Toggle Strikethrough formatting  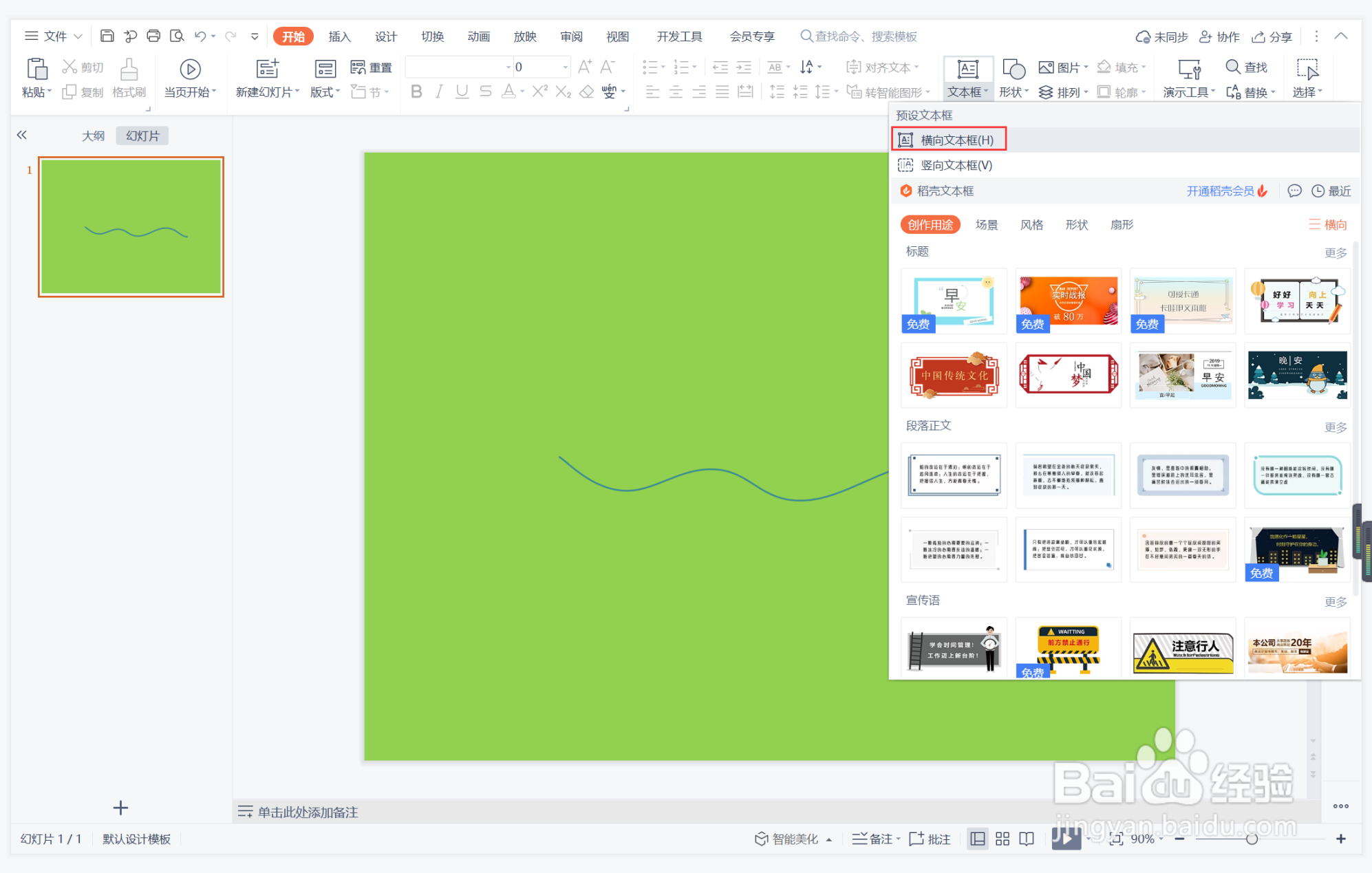pos(486,91)
